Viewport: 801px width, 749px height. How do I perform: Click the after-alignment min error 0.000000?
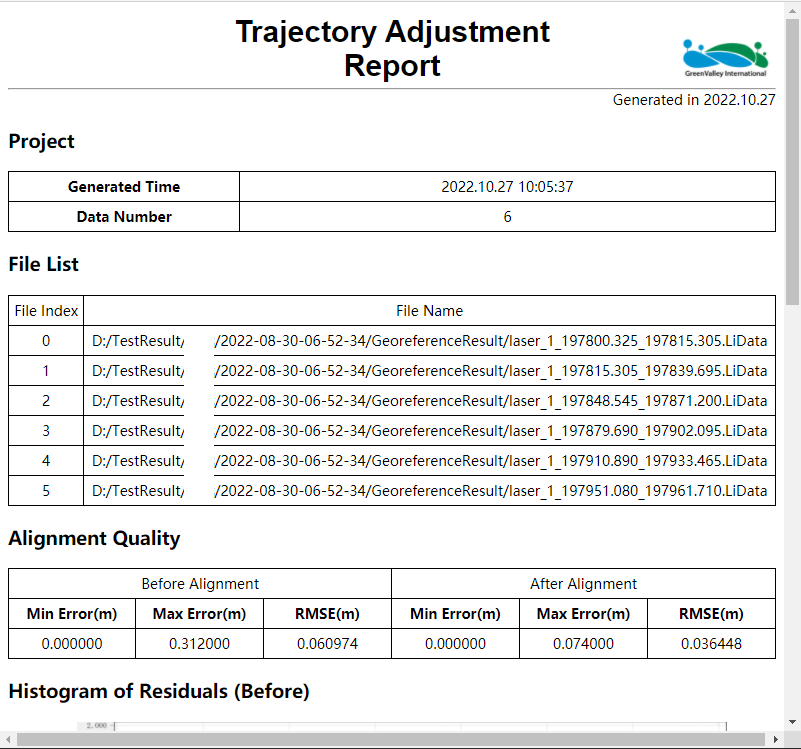pyautogui.click(x=455, y=644)
